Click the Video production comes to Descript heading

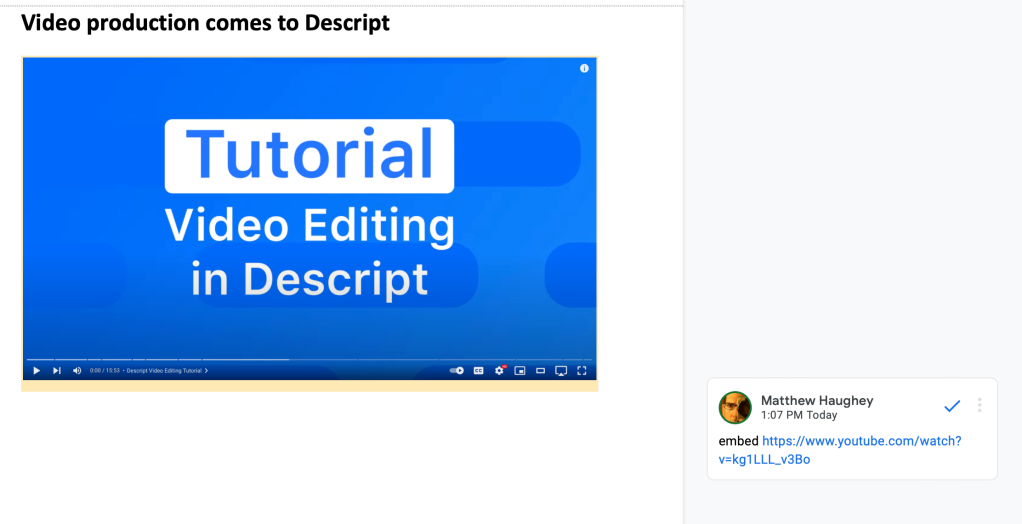pyautogui.click(x=205, y=23)
